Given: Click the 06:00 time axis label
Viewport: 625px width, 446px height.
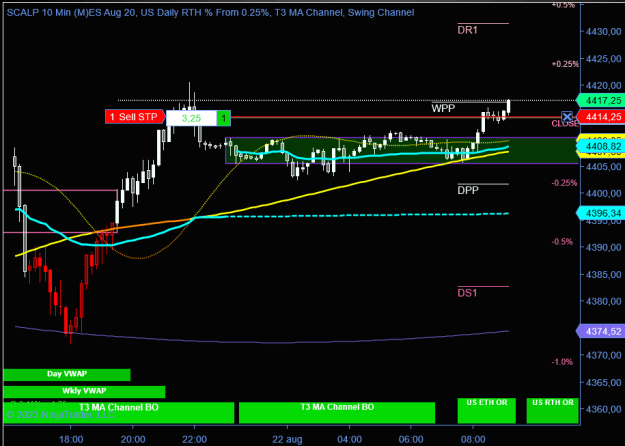Looking at the screenshot, I should pos(411,440).
